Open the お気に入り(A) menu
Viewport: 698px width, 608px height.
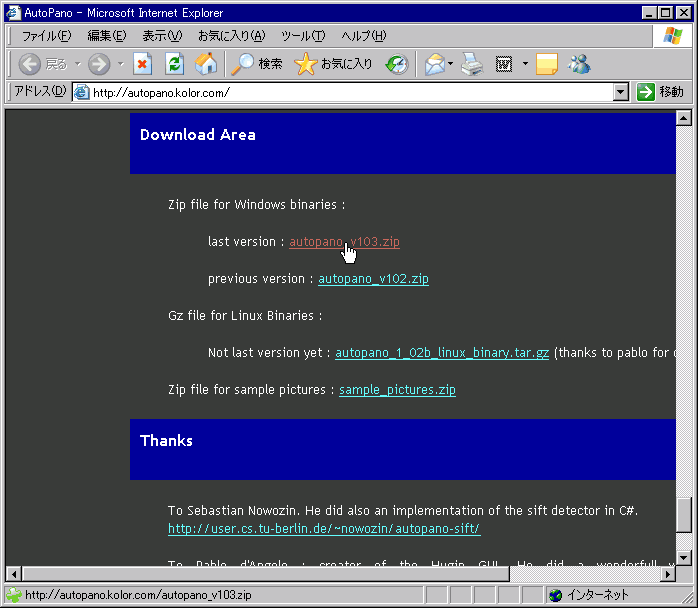pos(231,36)
